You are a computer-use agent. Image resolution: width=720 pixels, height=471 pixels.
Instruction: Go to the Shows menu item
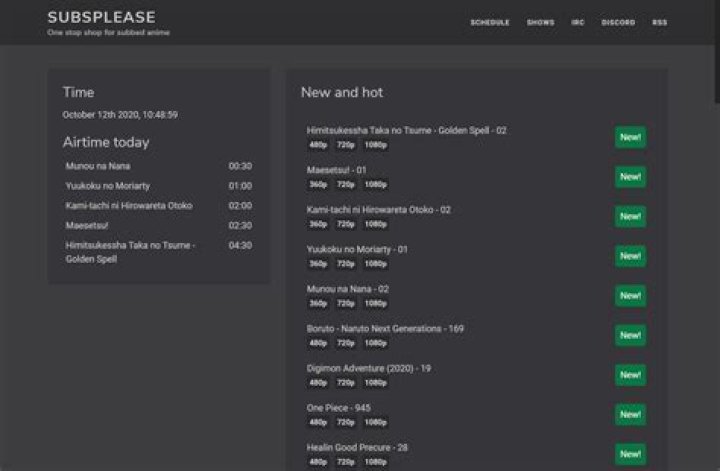(540, 22)
